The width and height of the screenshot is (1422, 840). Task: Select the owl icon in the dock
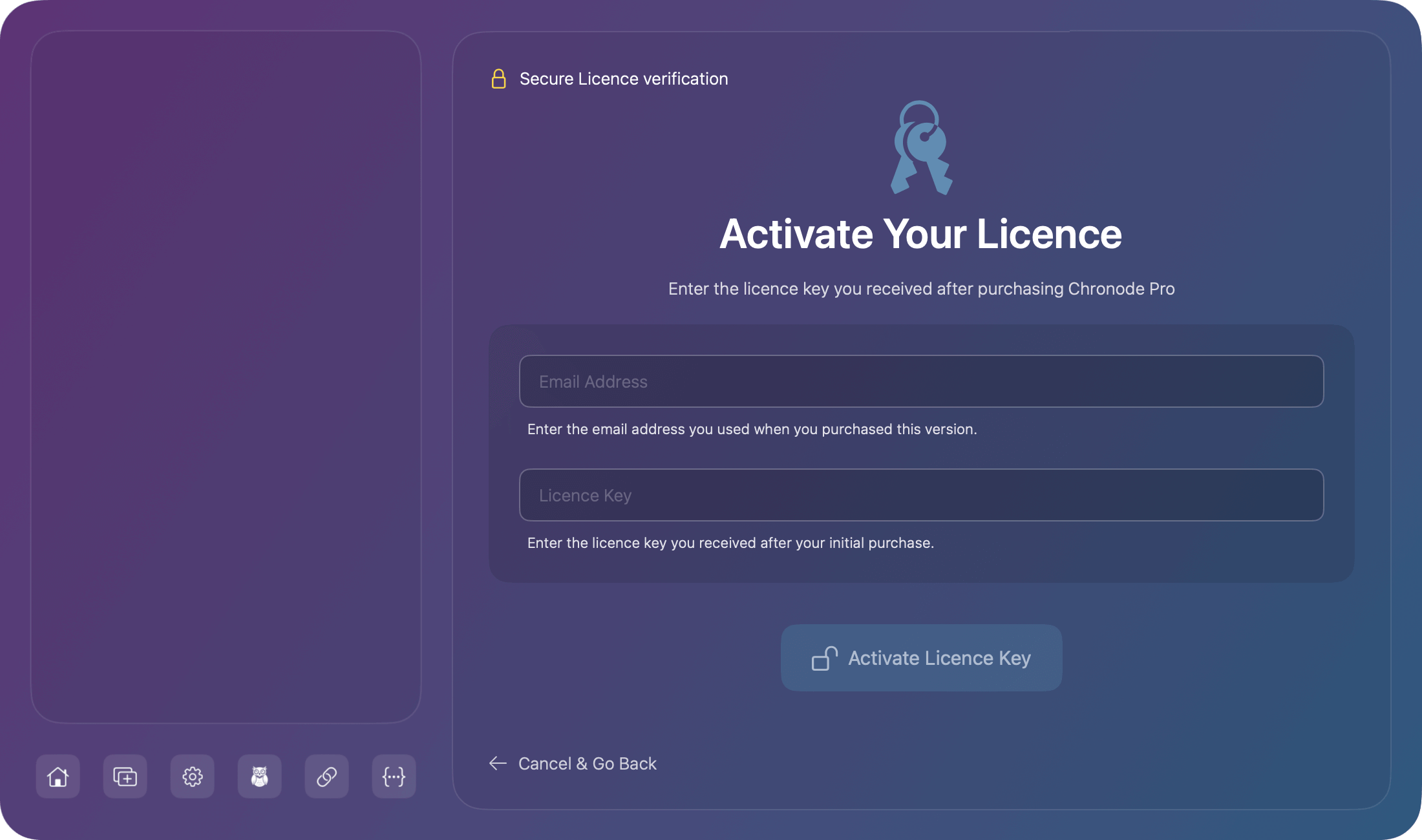(x=259, y=777)
